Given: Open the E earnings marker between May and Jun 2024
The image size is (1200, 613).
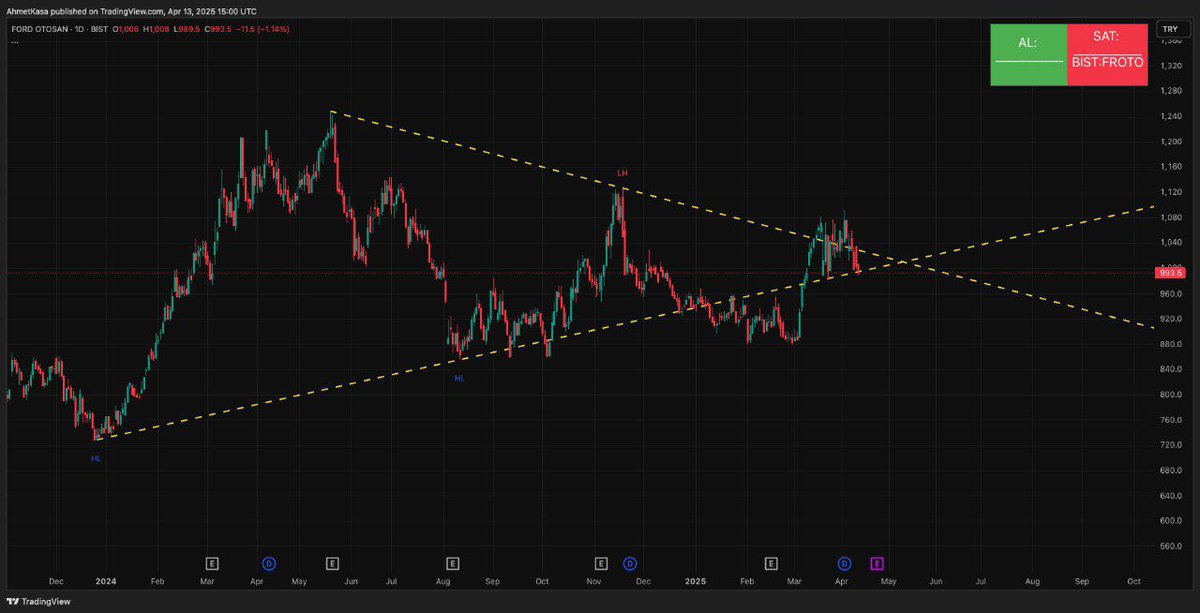Looking at the screenshot, I should pyautogui.click(x=332, y=564).
